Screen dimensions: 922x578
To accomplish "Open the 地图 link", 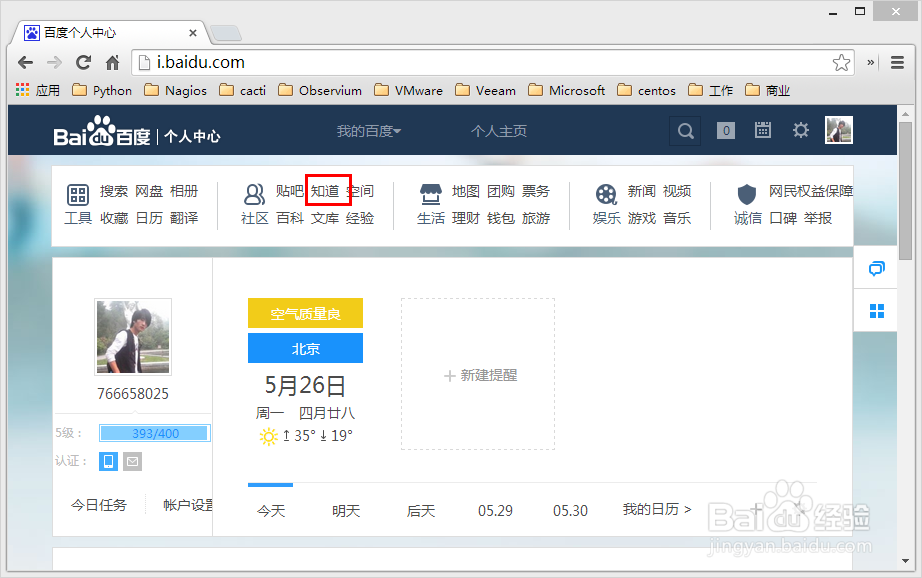I will 466,191.
